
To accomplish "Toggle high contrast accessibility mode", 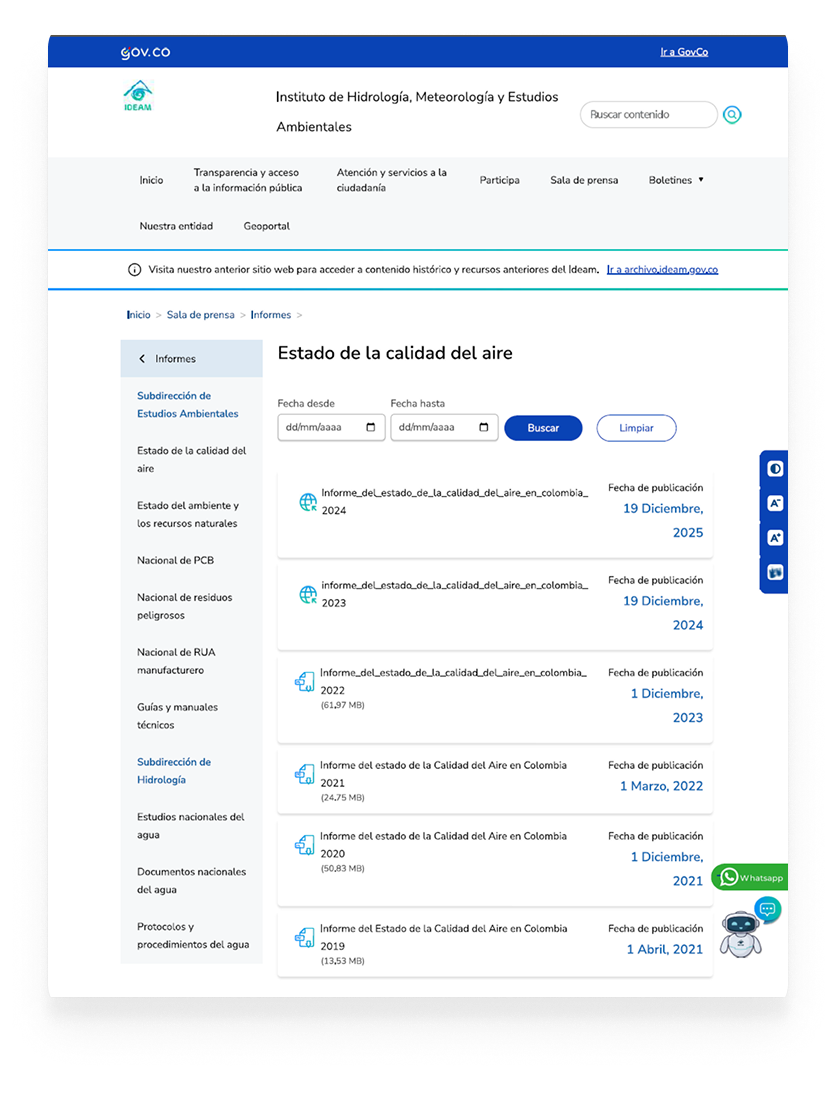I will tap(775, 469).
